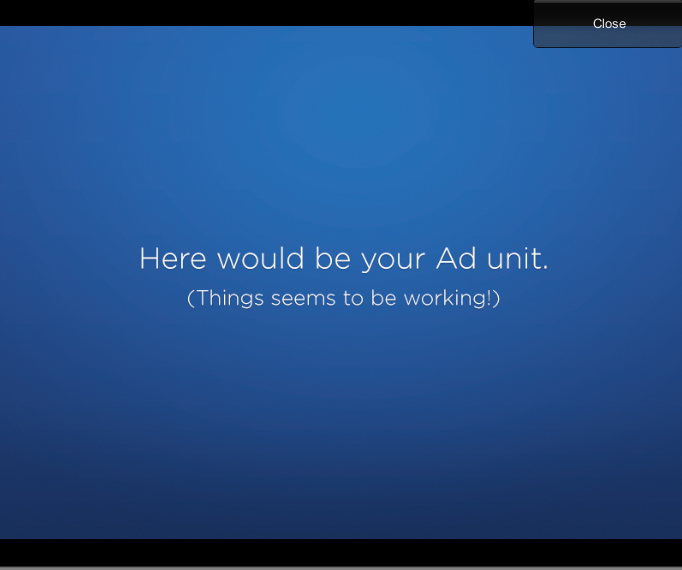This screenshot has width=682, height=570.
Task: Click the black bar below the ad
Action: pos(340,552)
